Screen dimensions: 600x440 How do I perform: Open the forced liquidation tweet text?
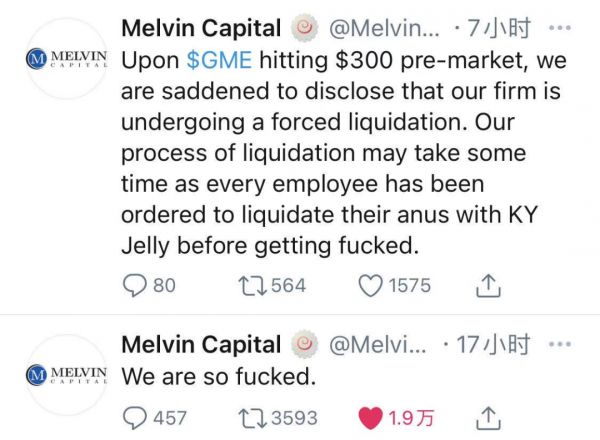pyautogui.click(x=340, y=150)
